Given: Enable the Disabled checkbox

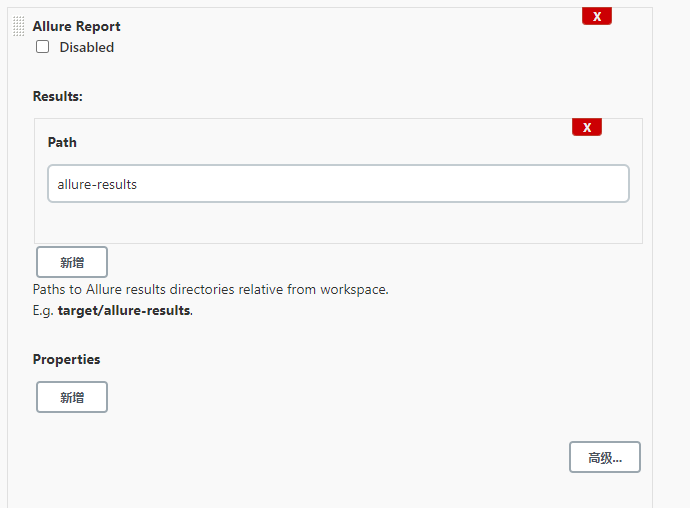Looking at the screenshot, I should [x=42, y=46].
